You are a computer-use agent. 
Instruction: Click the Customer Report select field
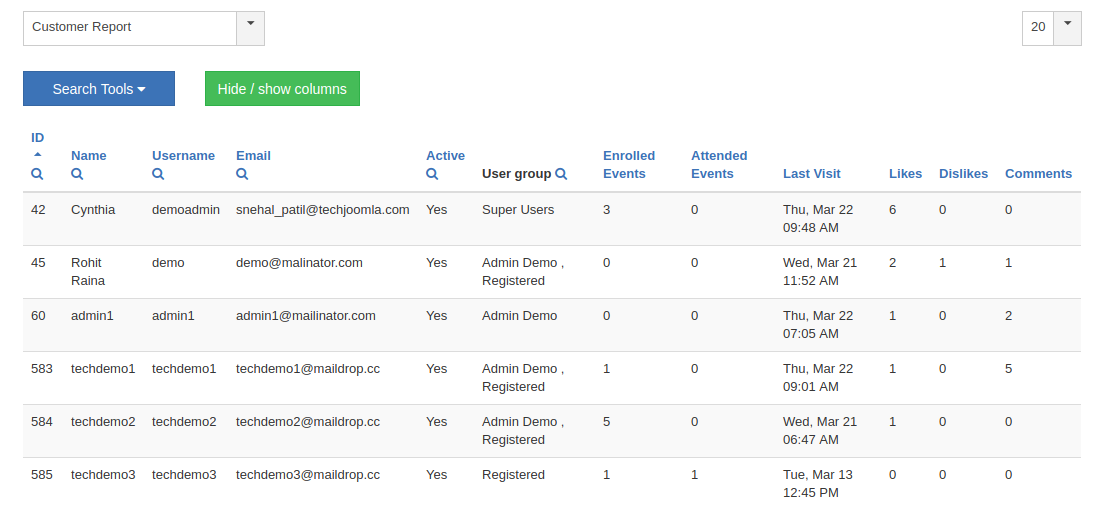pos(130,28)
